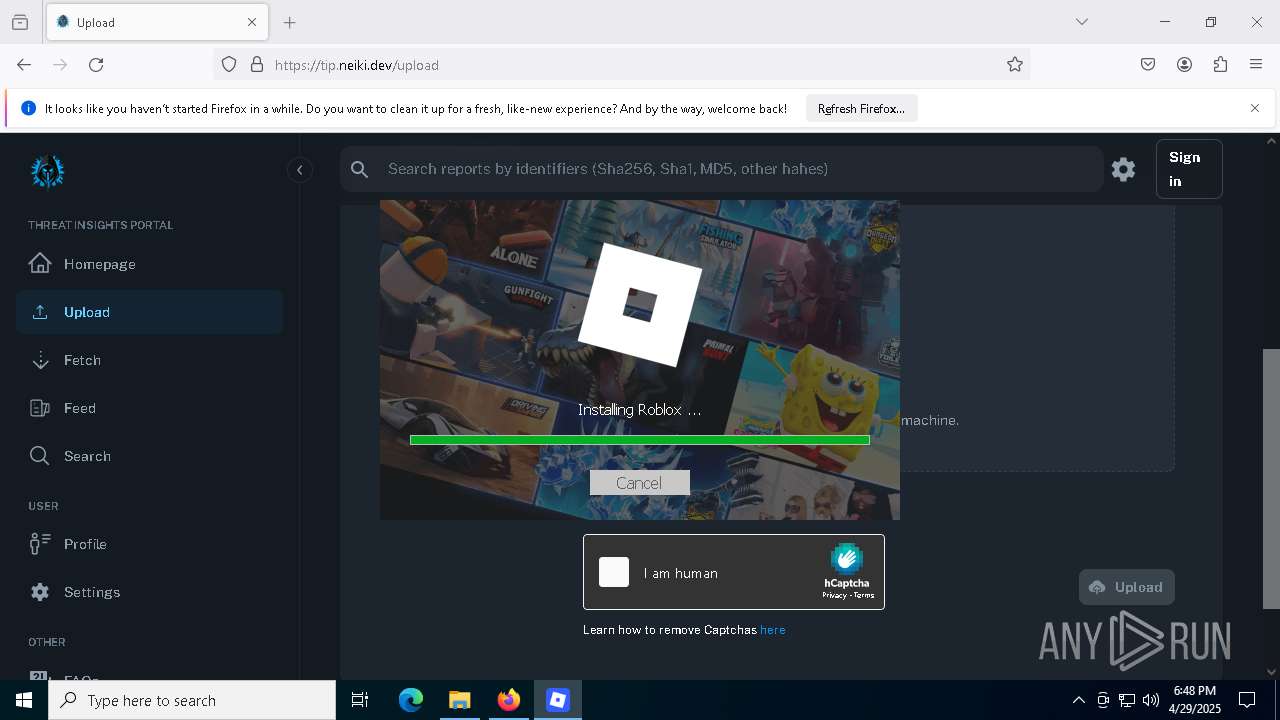Open the notification center icon
1280x720 pixels.
point(1247,700)
